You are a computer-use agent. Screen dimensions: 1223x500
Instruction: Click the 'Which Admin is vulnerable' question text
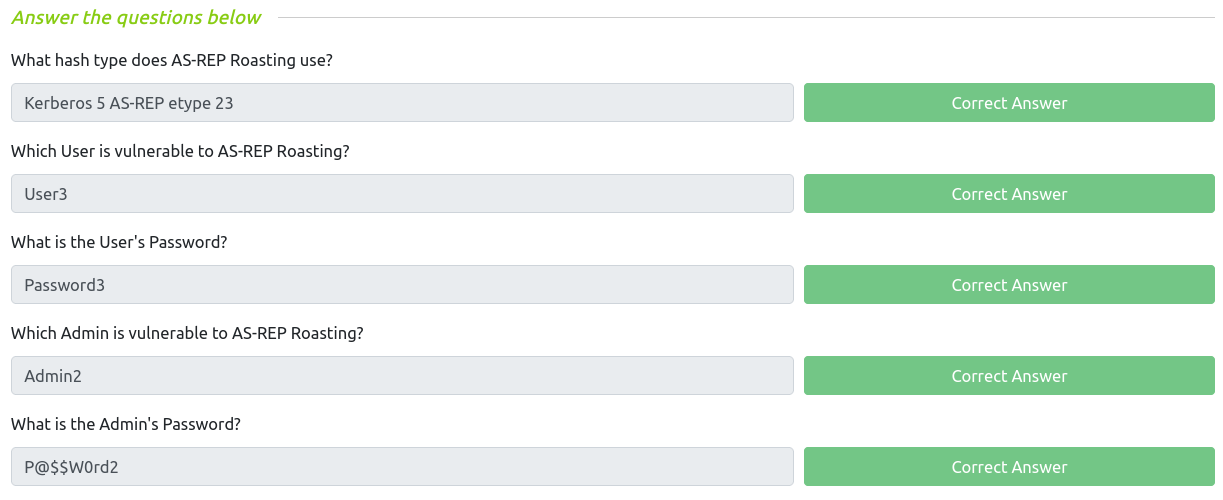pos(187,333)
